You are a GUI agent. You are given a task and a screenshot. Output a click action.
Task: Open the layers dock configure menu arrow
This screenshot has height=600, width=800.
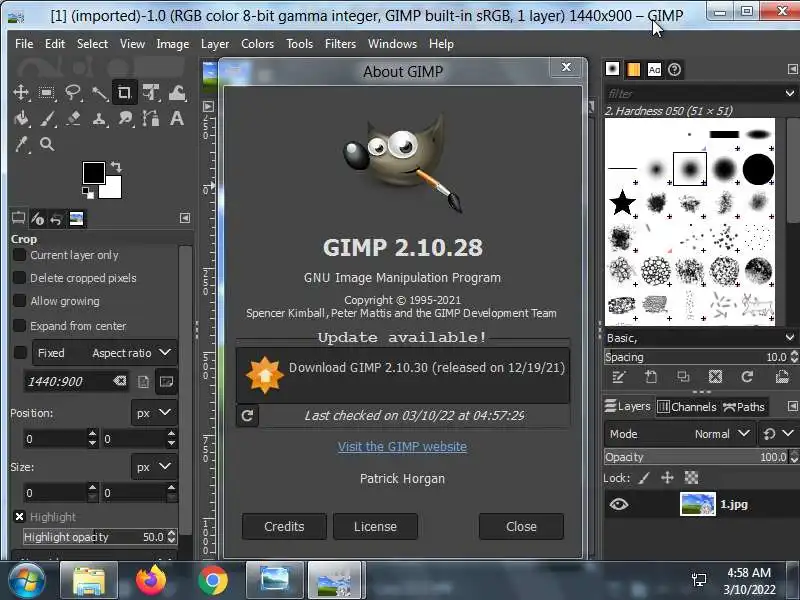(792, 406)
